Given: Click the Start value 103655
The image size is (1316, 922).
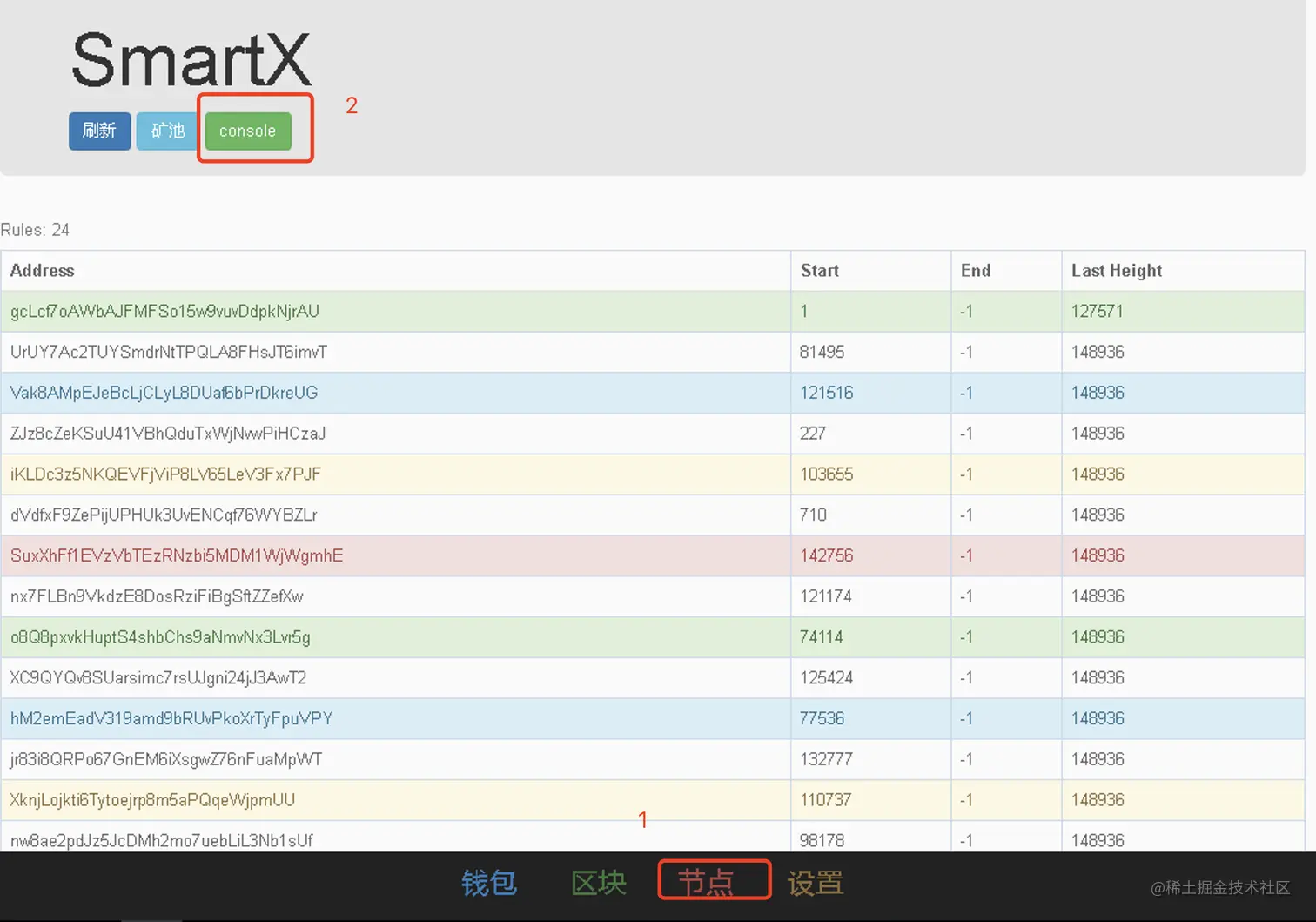Looking at the screenshot, I should coord(827,474).
